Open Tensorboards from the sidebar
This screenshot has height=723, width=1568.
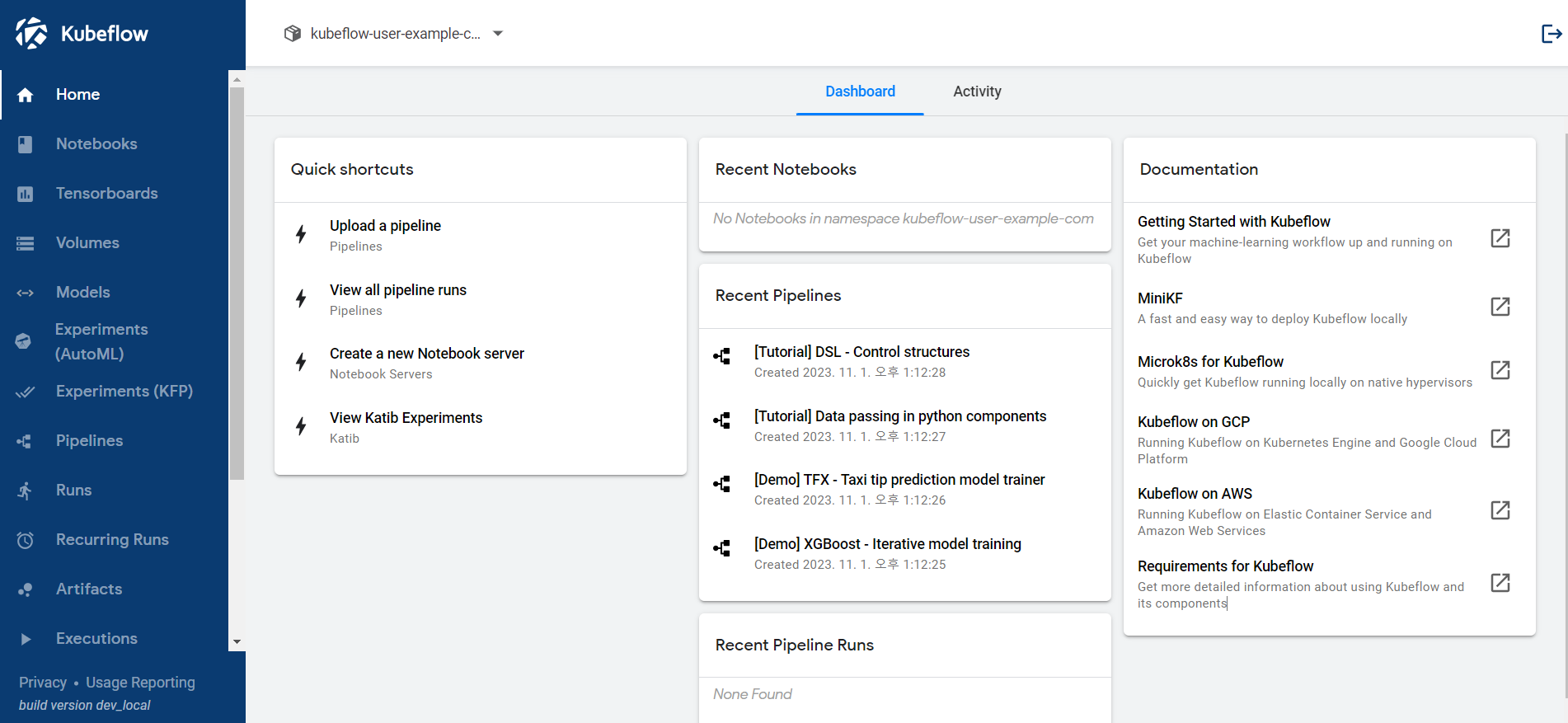coord(115,194)
